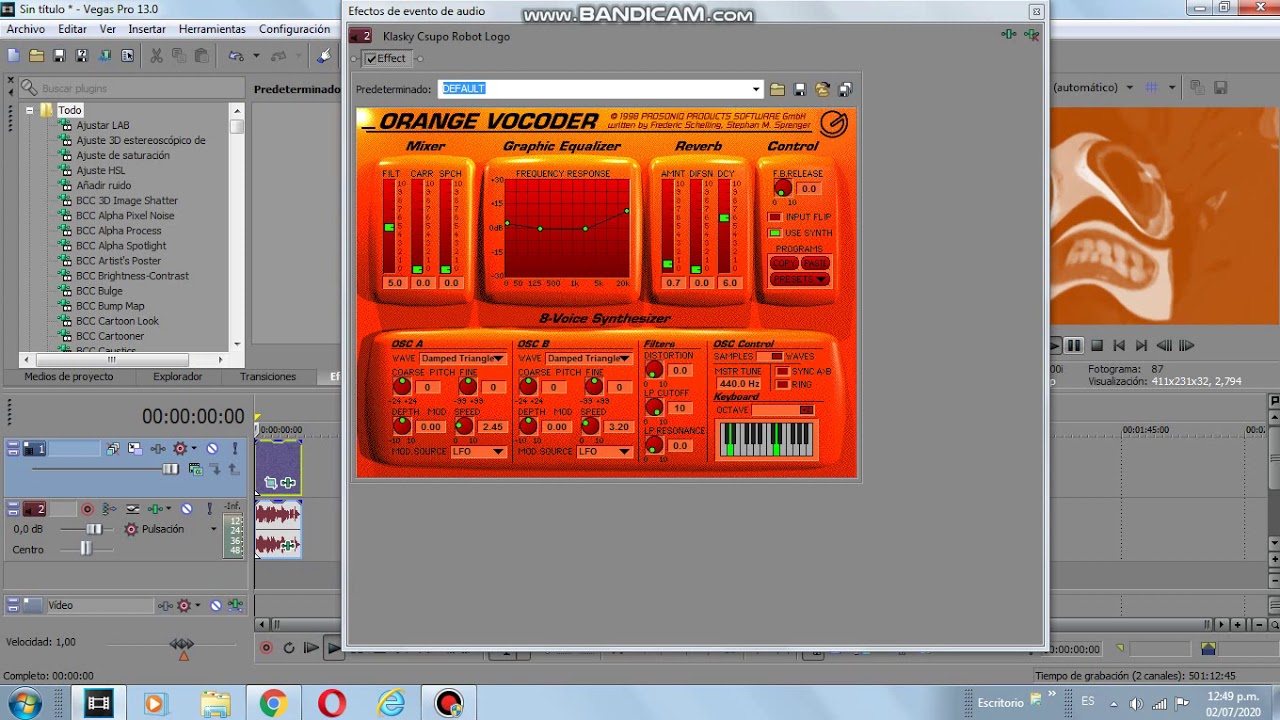Image resolution: width=1280 pixels, height=720 pixels.
Task: Open OSC A MOD SOURCE LFO dropdown
Action: (x=478, y=452)
